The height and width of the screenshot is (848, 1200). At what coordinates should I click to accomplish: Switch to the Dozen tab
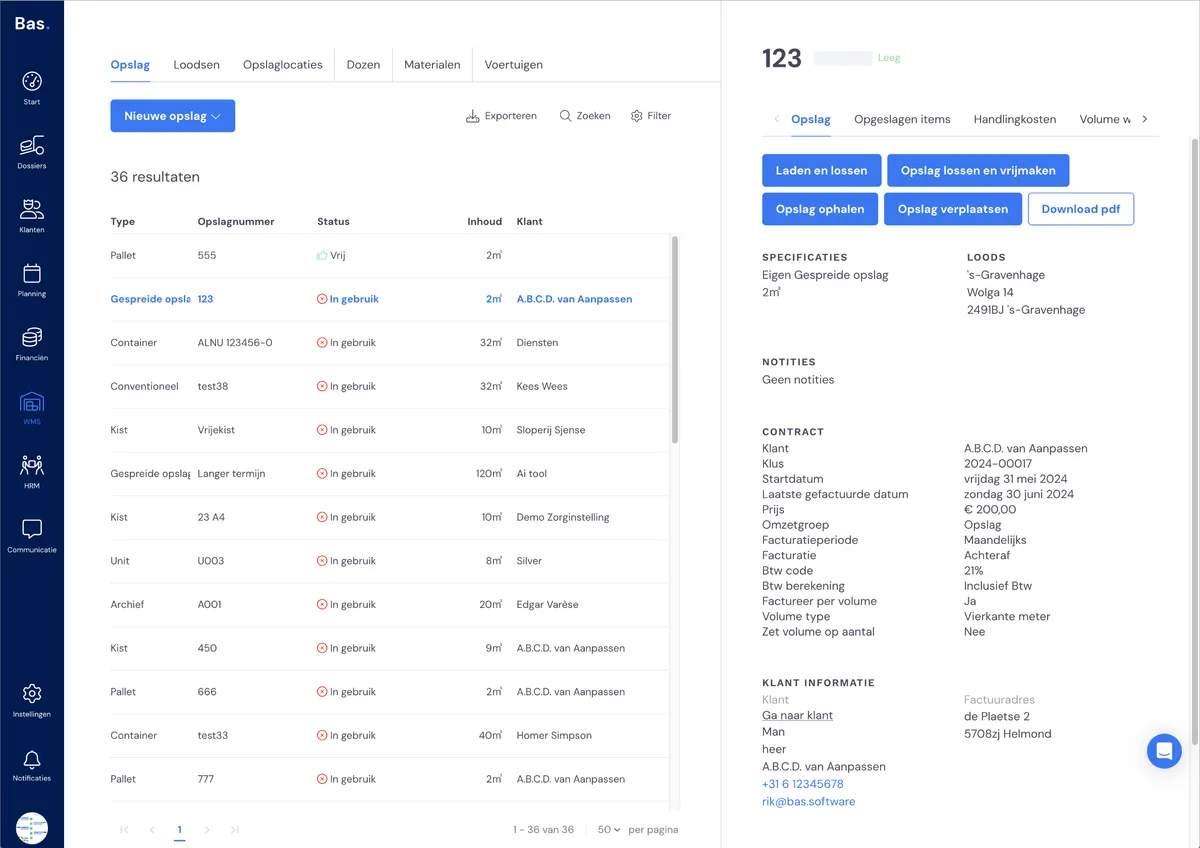(x=363, y=65)
